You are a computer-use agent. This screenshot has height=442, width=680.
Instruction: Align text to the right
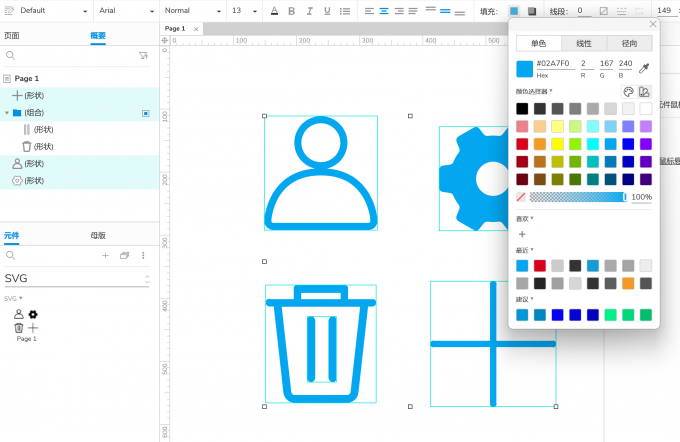pyautogui.click(x=399, y=11)
